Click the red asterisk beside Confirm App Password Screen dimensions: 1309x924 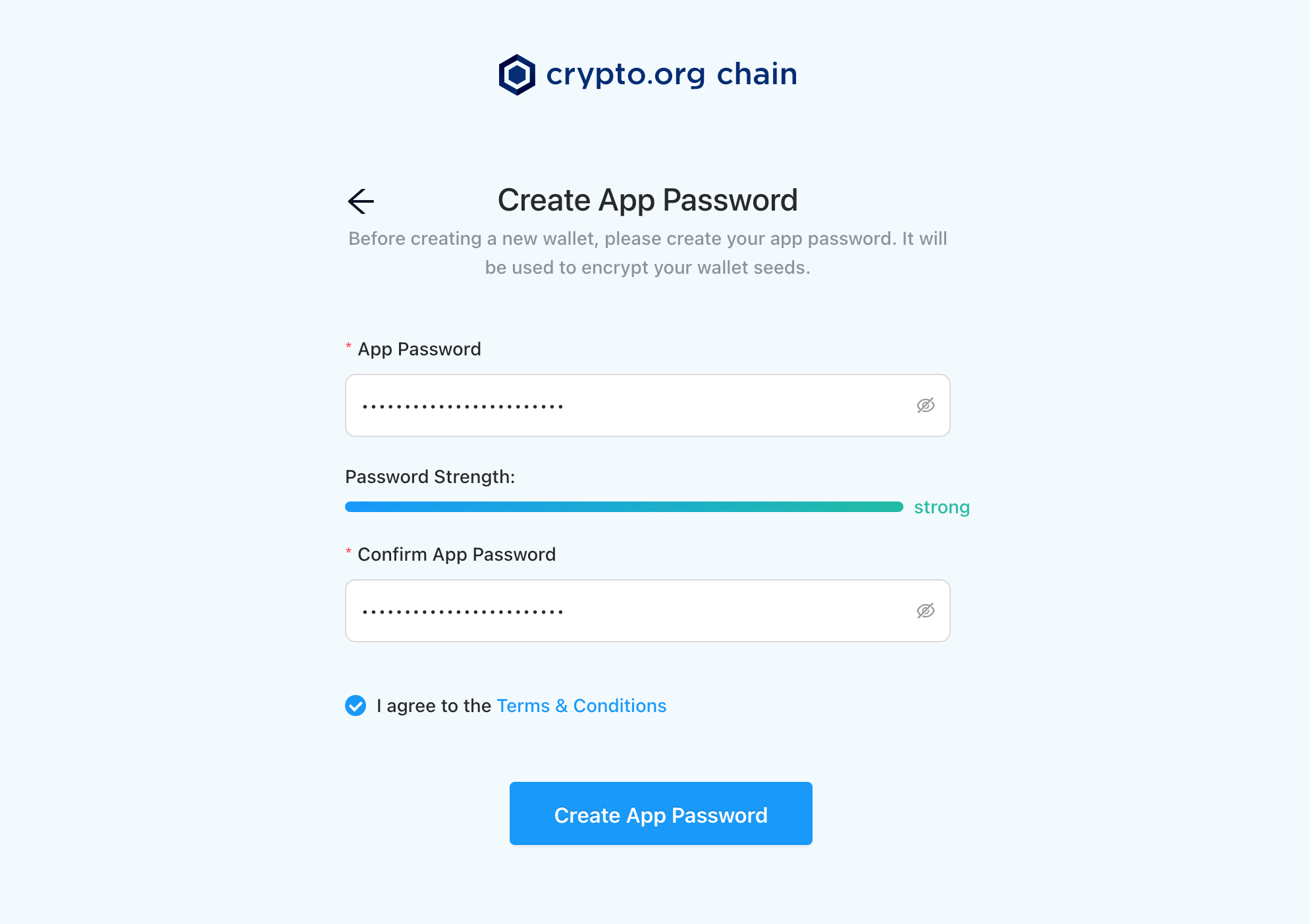click(x=348, y=552)
